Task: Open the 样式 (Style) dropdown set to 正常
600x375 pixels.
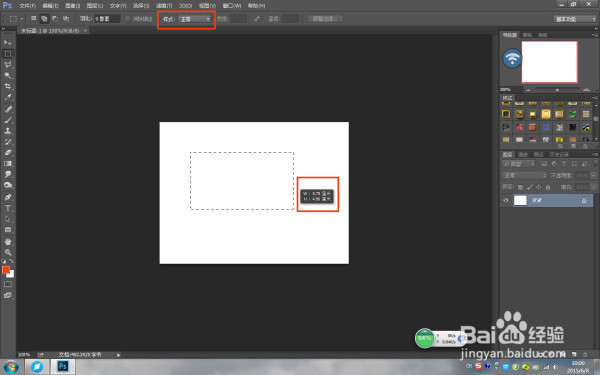Action: tap(195, 19)
